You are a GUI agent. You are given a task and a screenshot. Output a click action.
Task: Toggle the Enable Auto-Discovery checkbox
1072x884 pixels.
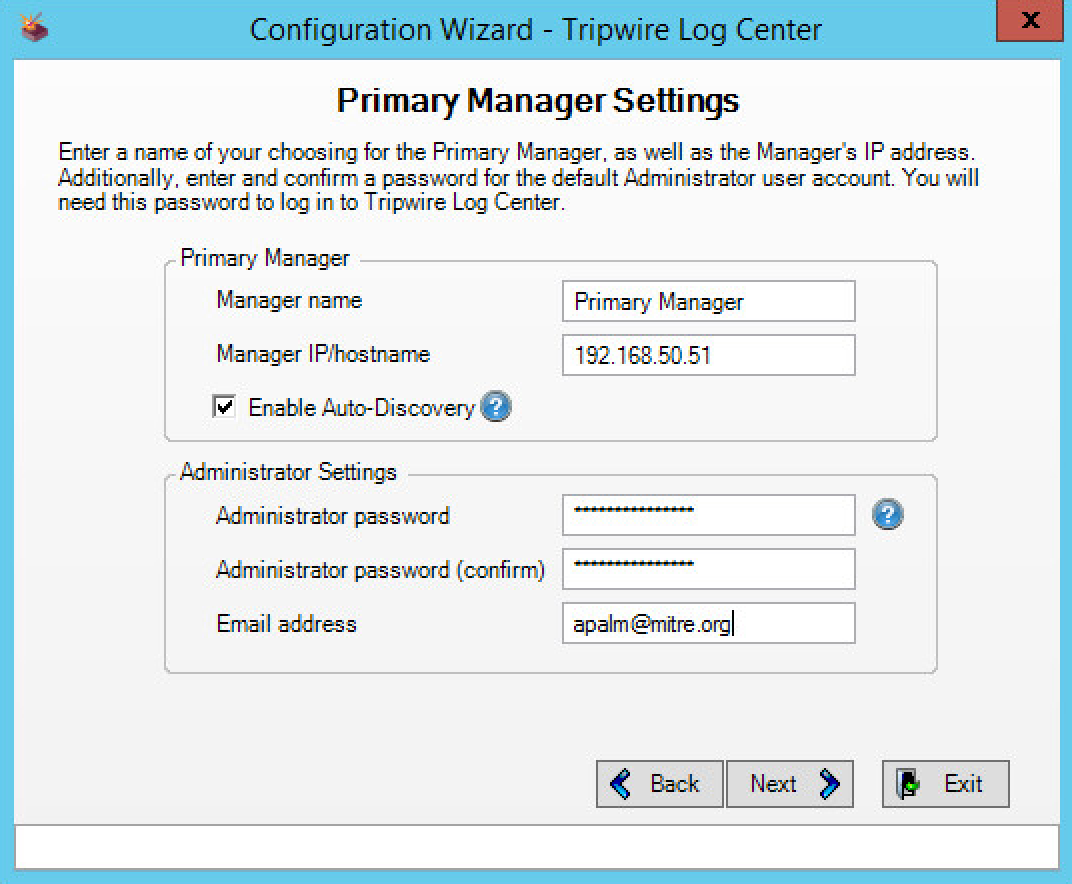(x=224, y=407)
